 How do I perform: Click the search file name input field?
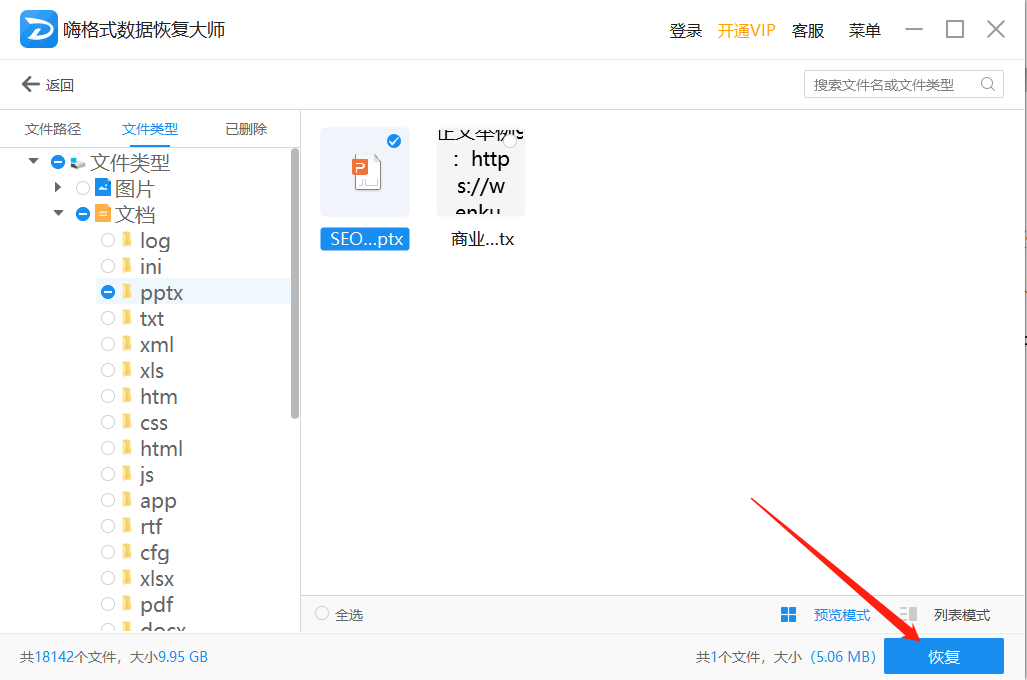point(903,84)
